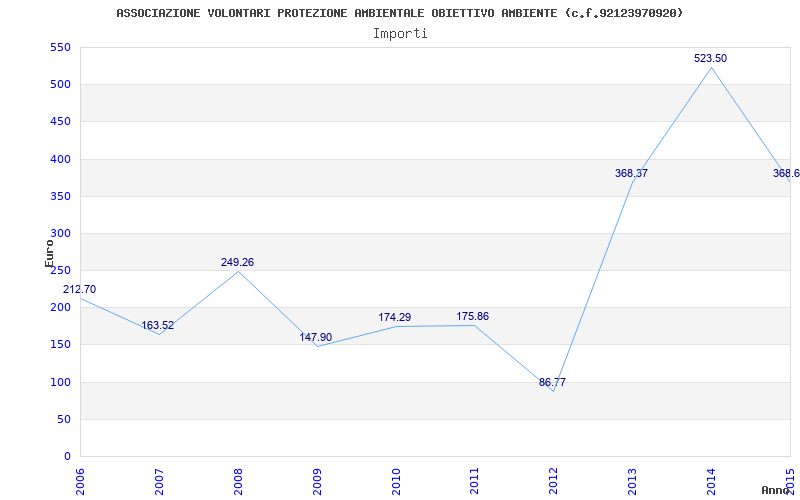
Task: Select the 'Importi' subtitle text
Action: click(400, 34)
